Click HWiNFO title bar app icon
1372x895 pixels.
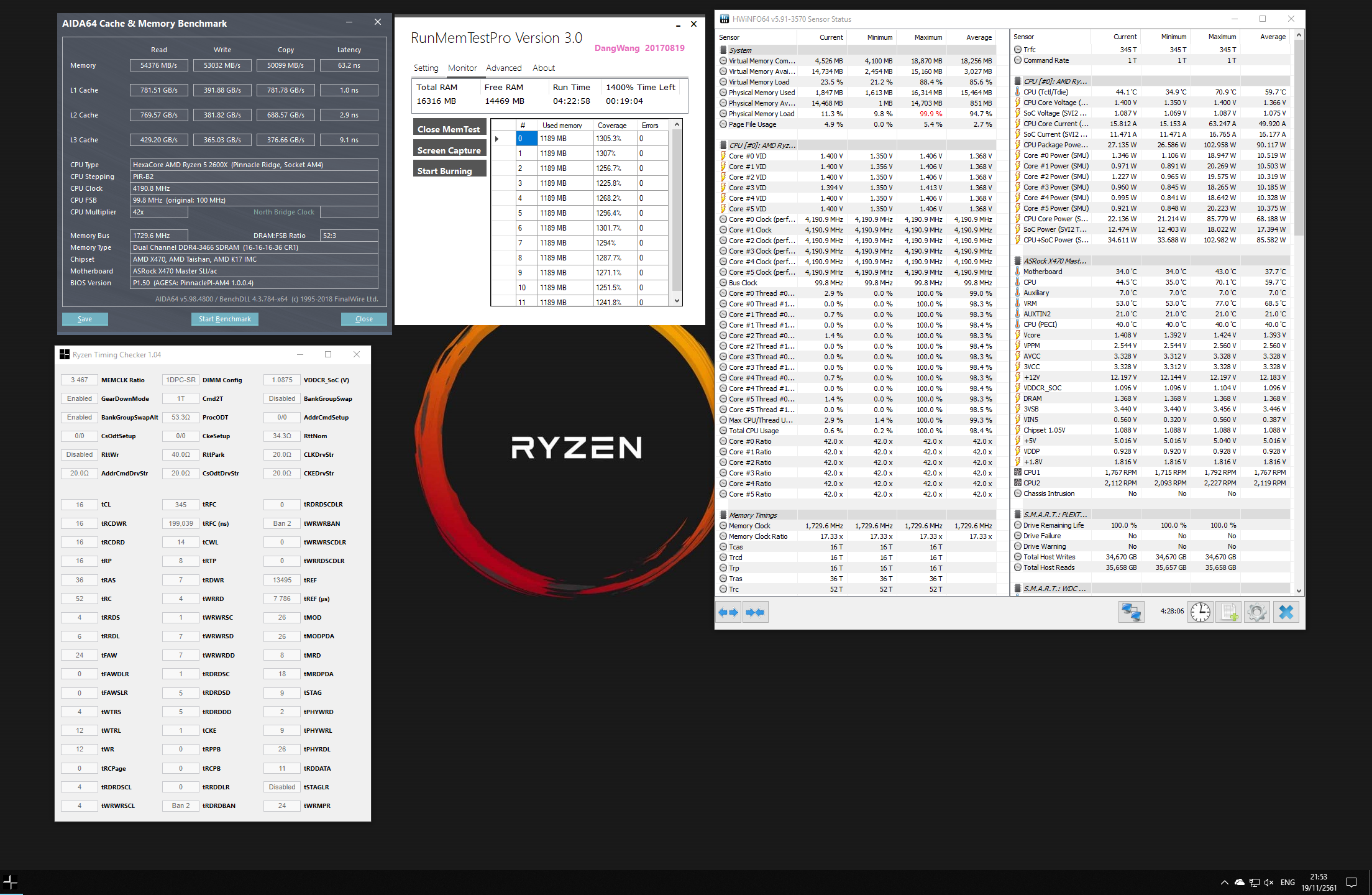tap(725, 19)
